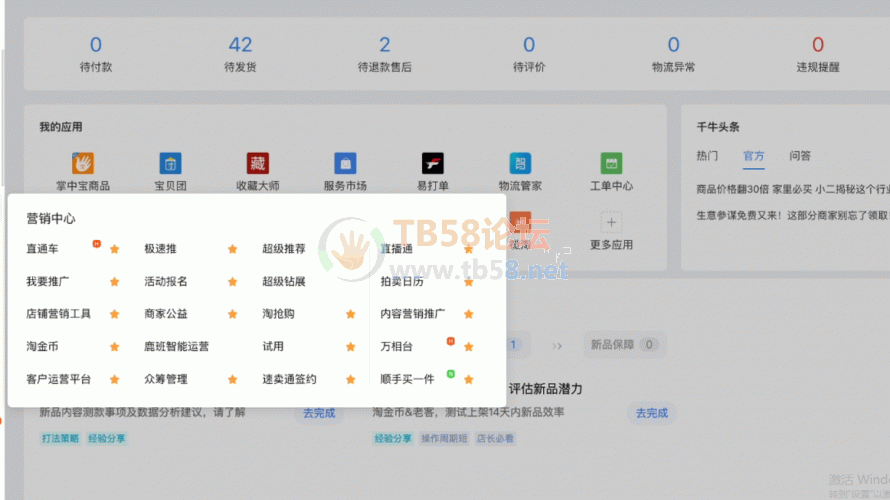Toggle the favorite star next to 店铺营销工具
The height and width of the screenshot is (500, 890).
pos(115,314)
